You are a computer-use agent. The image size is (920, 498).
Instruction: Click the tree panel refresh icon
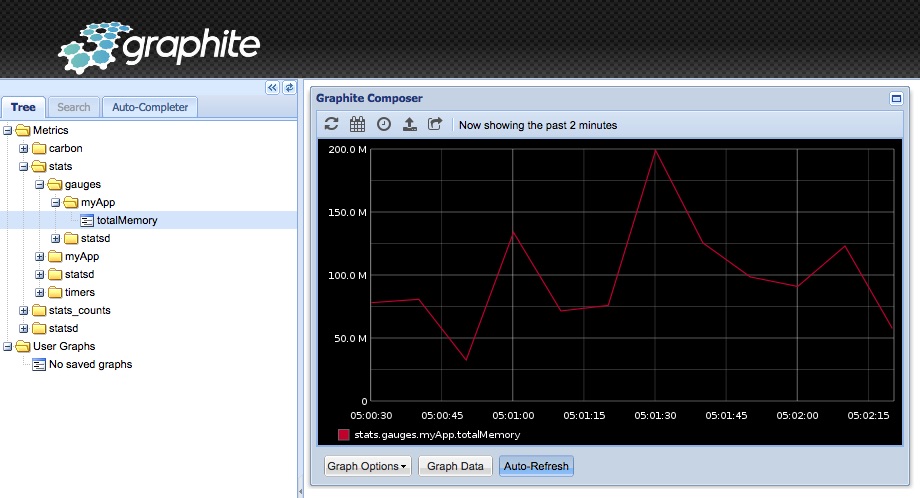click(x=289, y=87)
